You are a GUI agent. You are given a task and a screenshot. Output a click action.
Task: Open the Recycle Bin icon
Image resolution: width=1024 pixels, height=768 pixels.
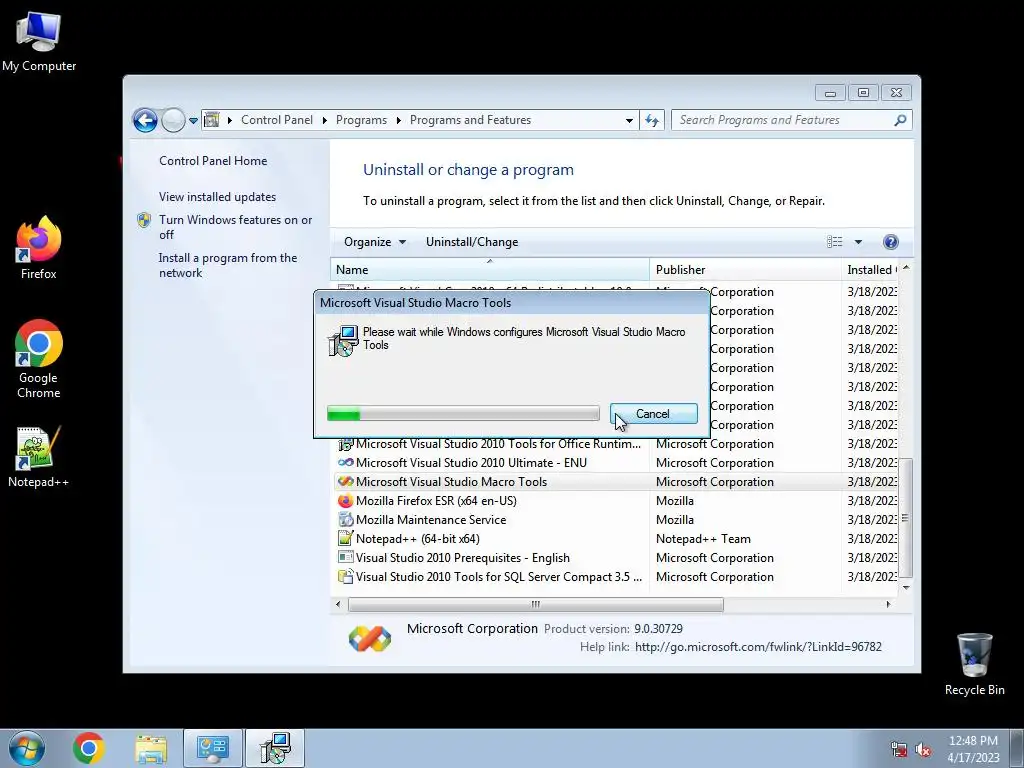(x=974, y=664)
